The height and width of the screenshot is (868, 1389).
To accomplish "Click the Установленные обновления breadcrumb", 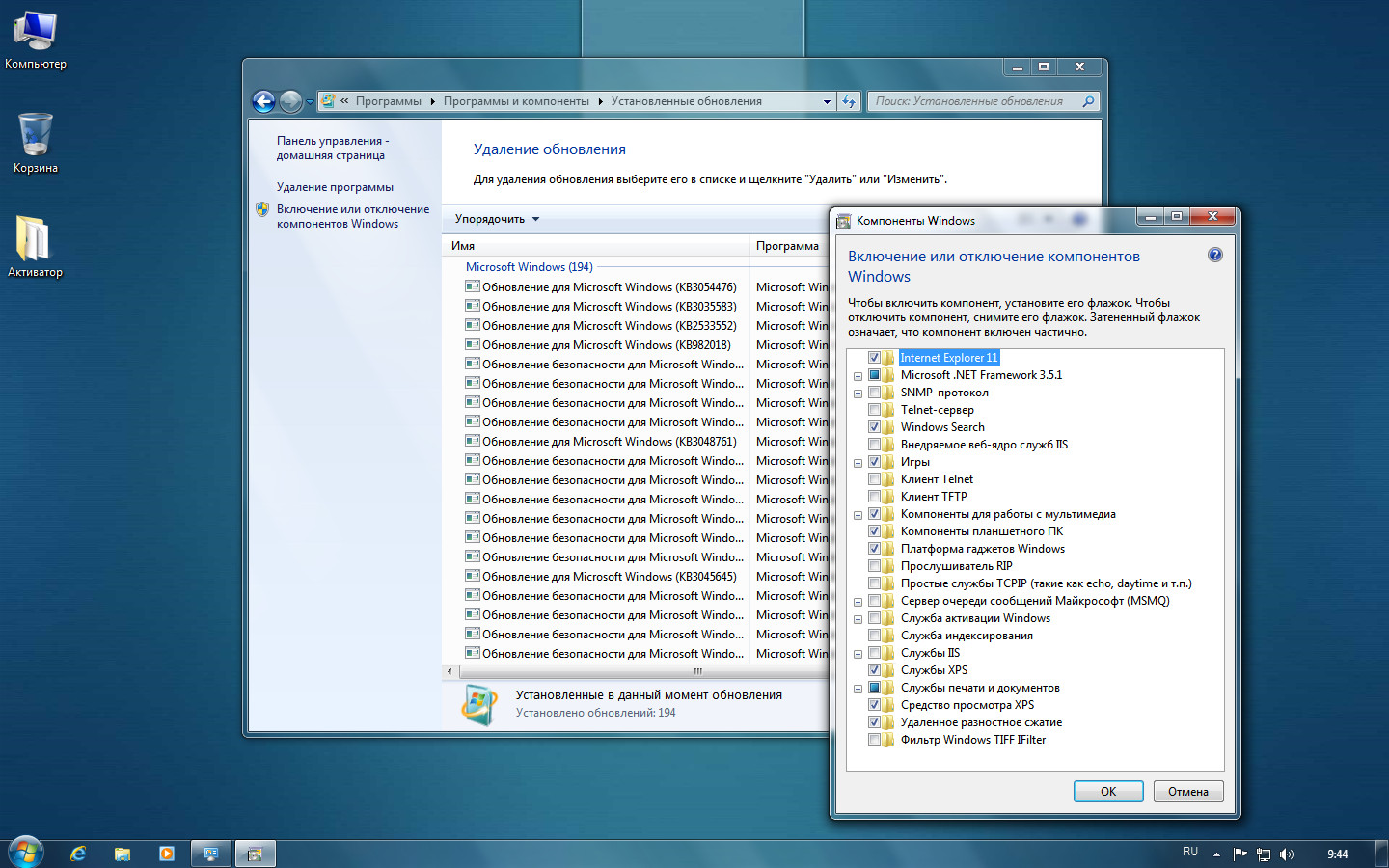I will [686, 101].
